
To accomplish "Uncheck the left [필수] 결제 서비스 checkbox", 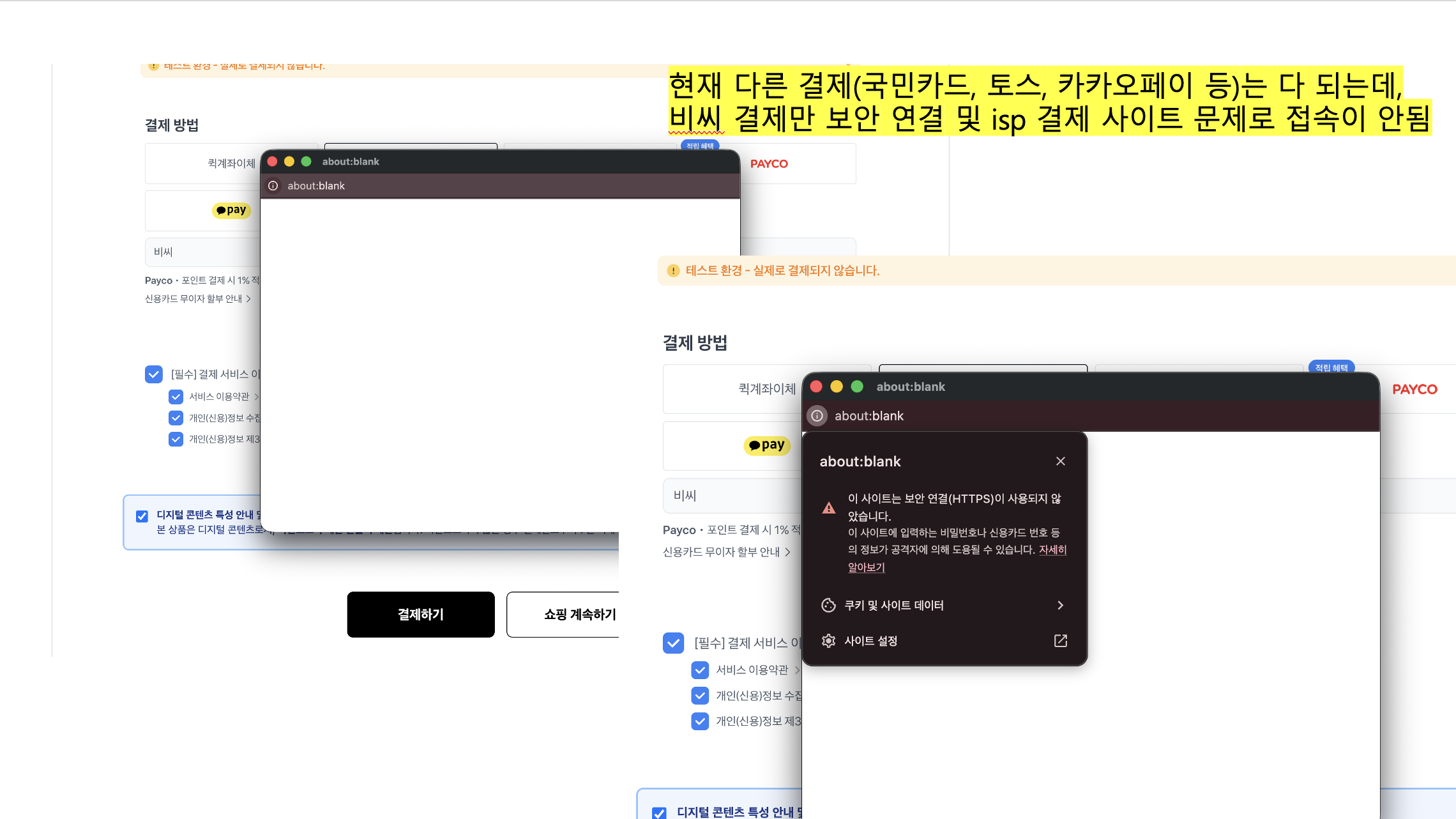I will click(x=154, y=374).
